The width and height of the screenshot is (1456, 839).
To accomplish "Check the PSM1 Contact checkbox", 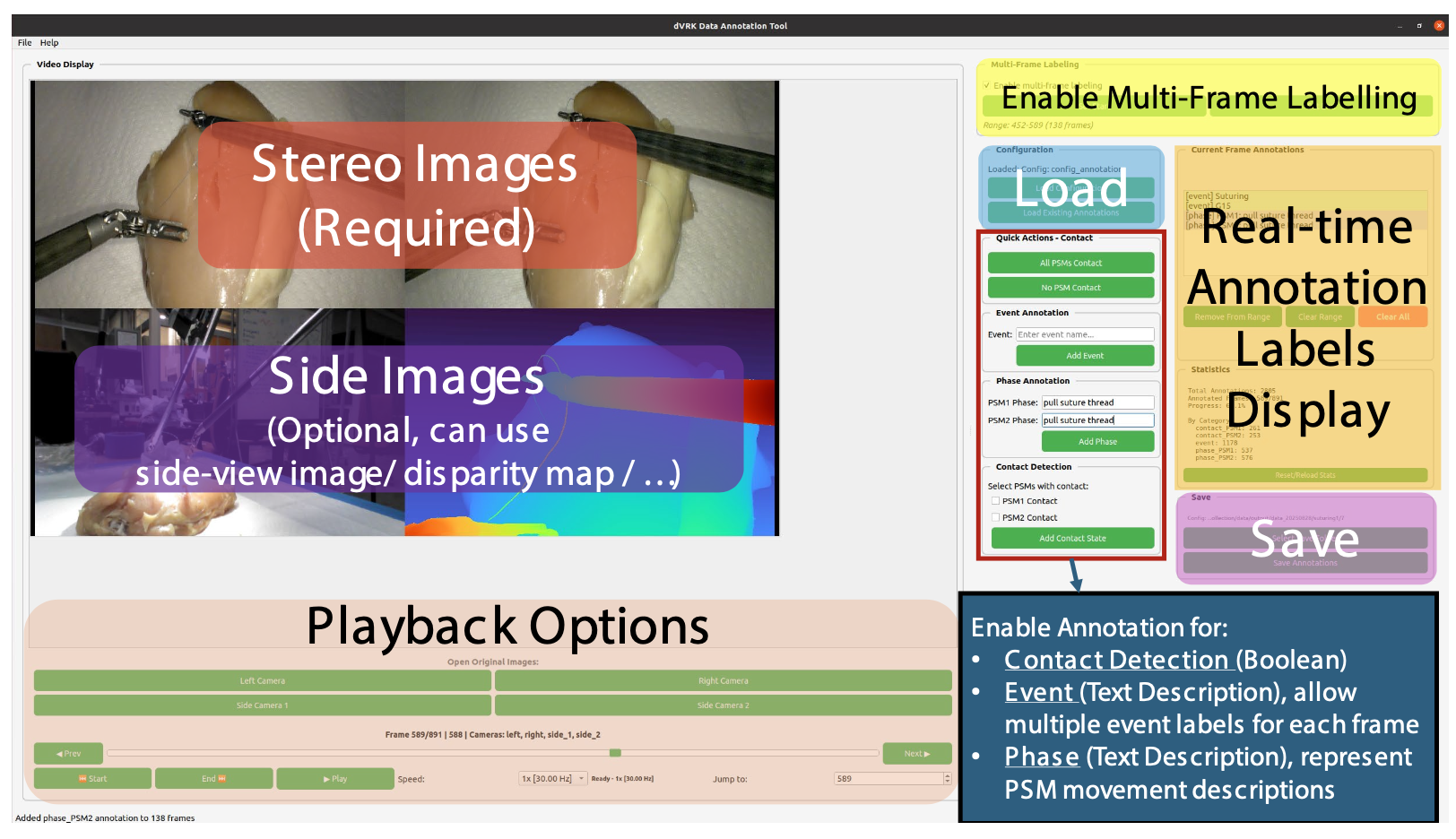I will click(995, 501).
